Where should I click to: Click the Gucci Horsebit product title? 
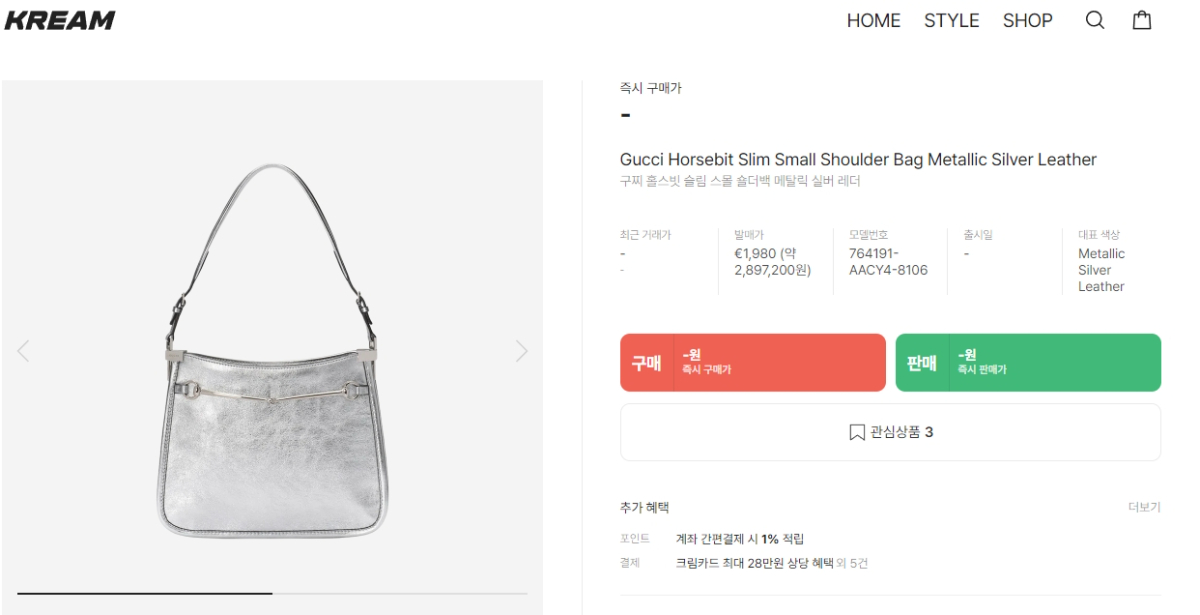pyautogui.click(x=858, y=160)
